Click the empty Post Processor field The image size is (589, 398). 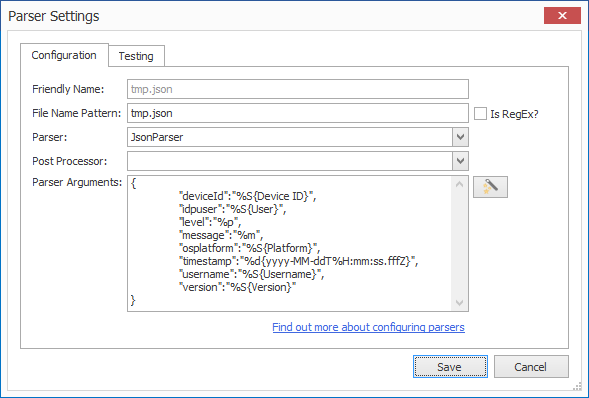pos(290,161)
